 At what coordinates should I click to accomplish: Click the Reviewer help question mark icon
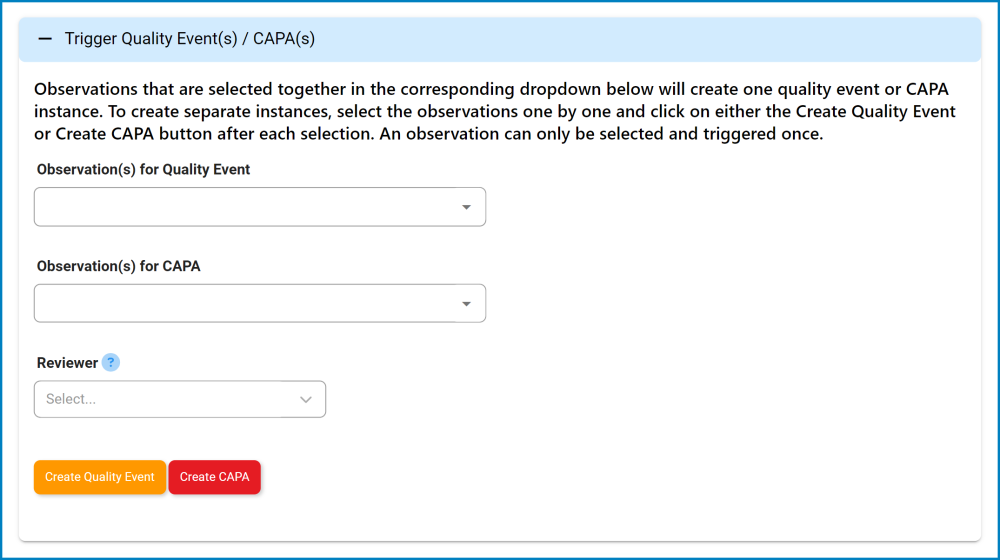(x=111, y=362)
